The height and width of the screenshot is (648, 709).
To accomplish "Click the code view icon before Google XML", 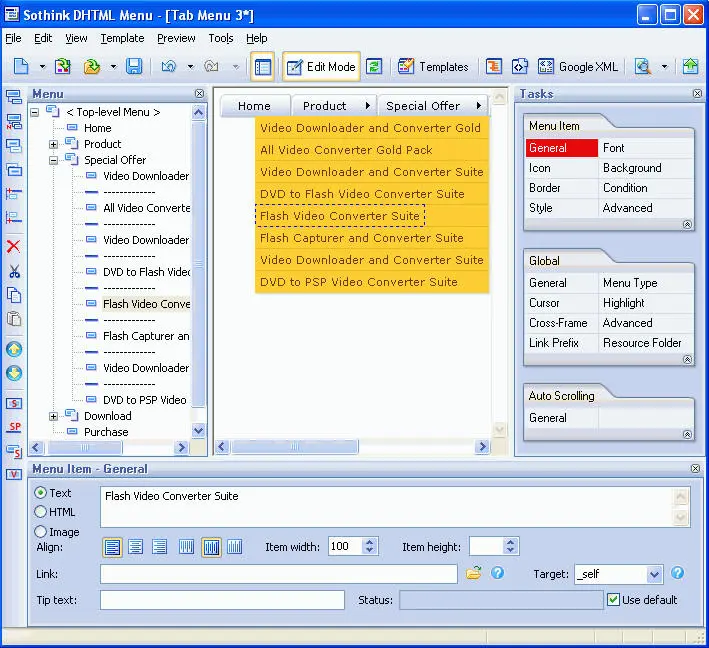I will pyautogui.click(x=520, y=66).
